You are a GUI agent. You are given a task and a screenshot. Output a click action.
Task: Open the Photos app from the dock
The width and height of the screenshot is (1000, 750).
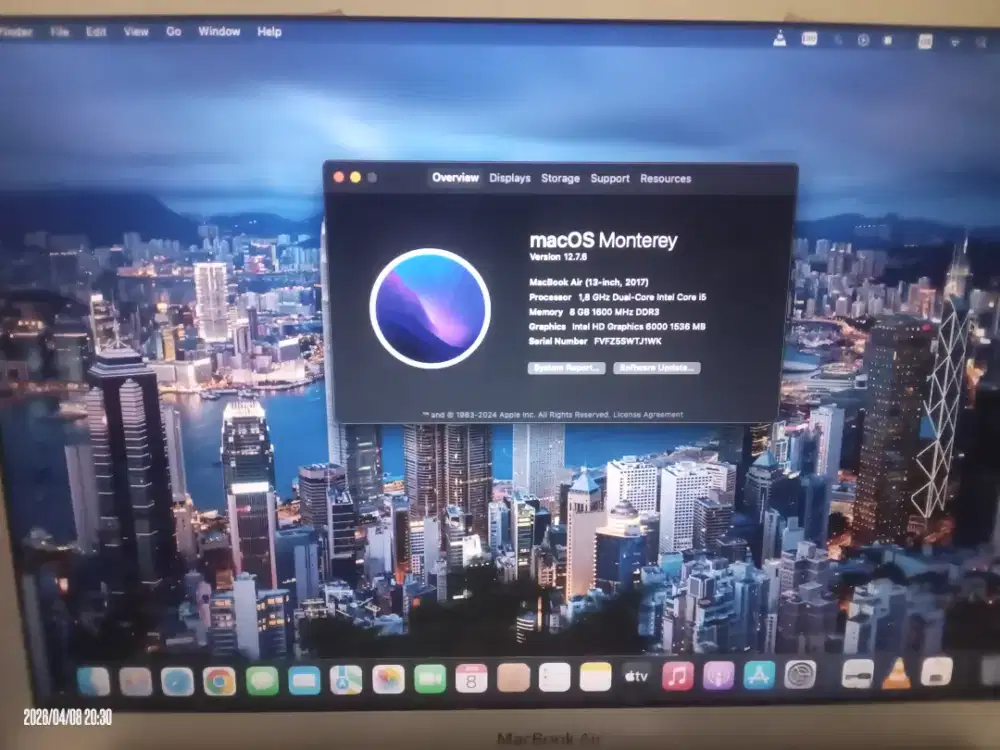[388, 680]
